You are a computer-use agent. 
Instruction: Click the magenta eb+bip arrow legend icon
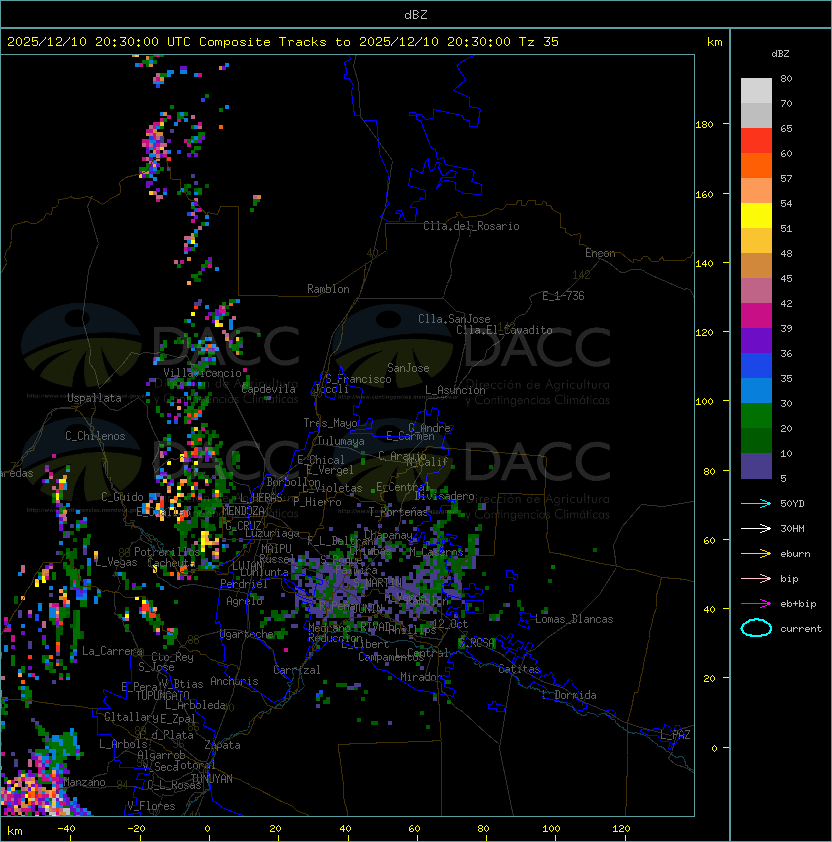(x=756, y=604)
